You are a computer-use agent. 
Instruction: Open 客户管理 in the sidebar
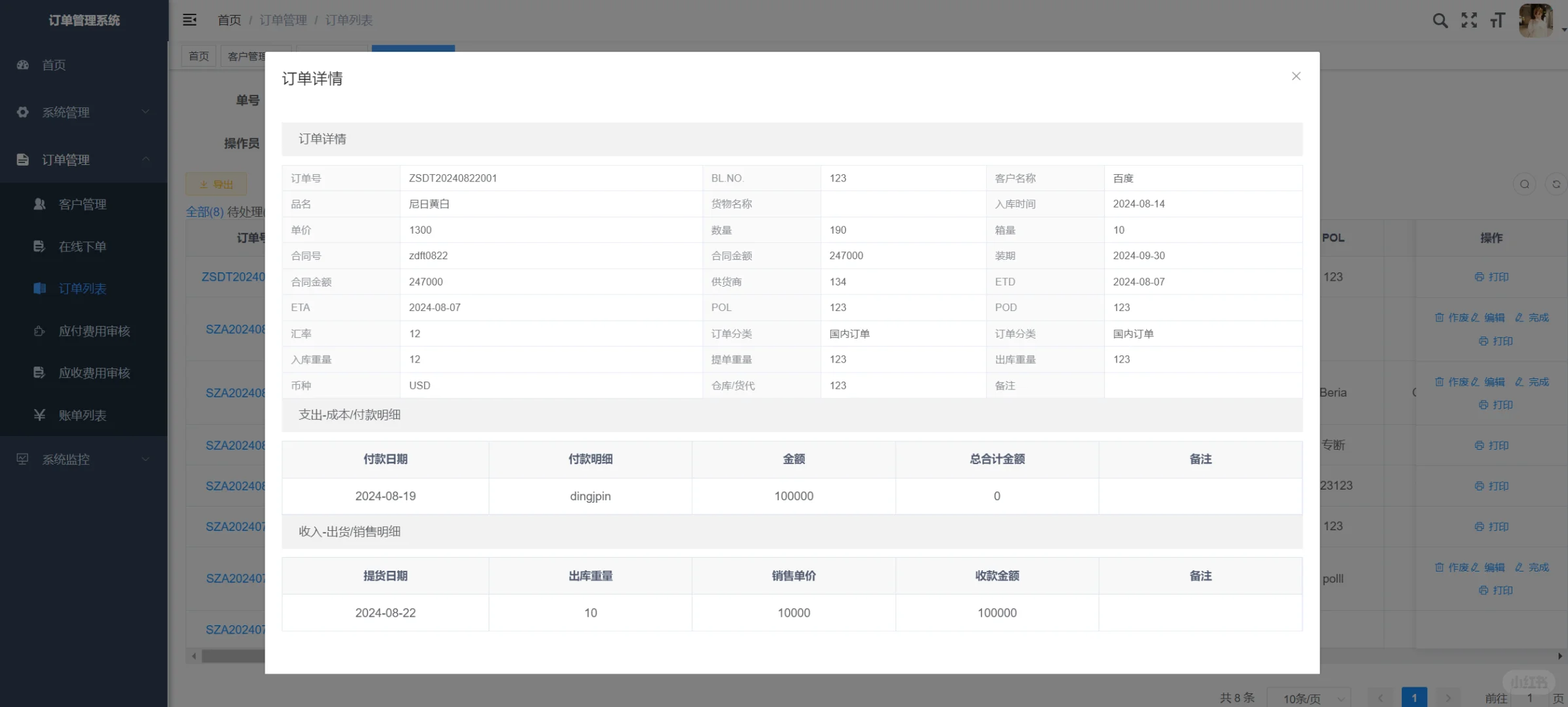coord(82,204)
